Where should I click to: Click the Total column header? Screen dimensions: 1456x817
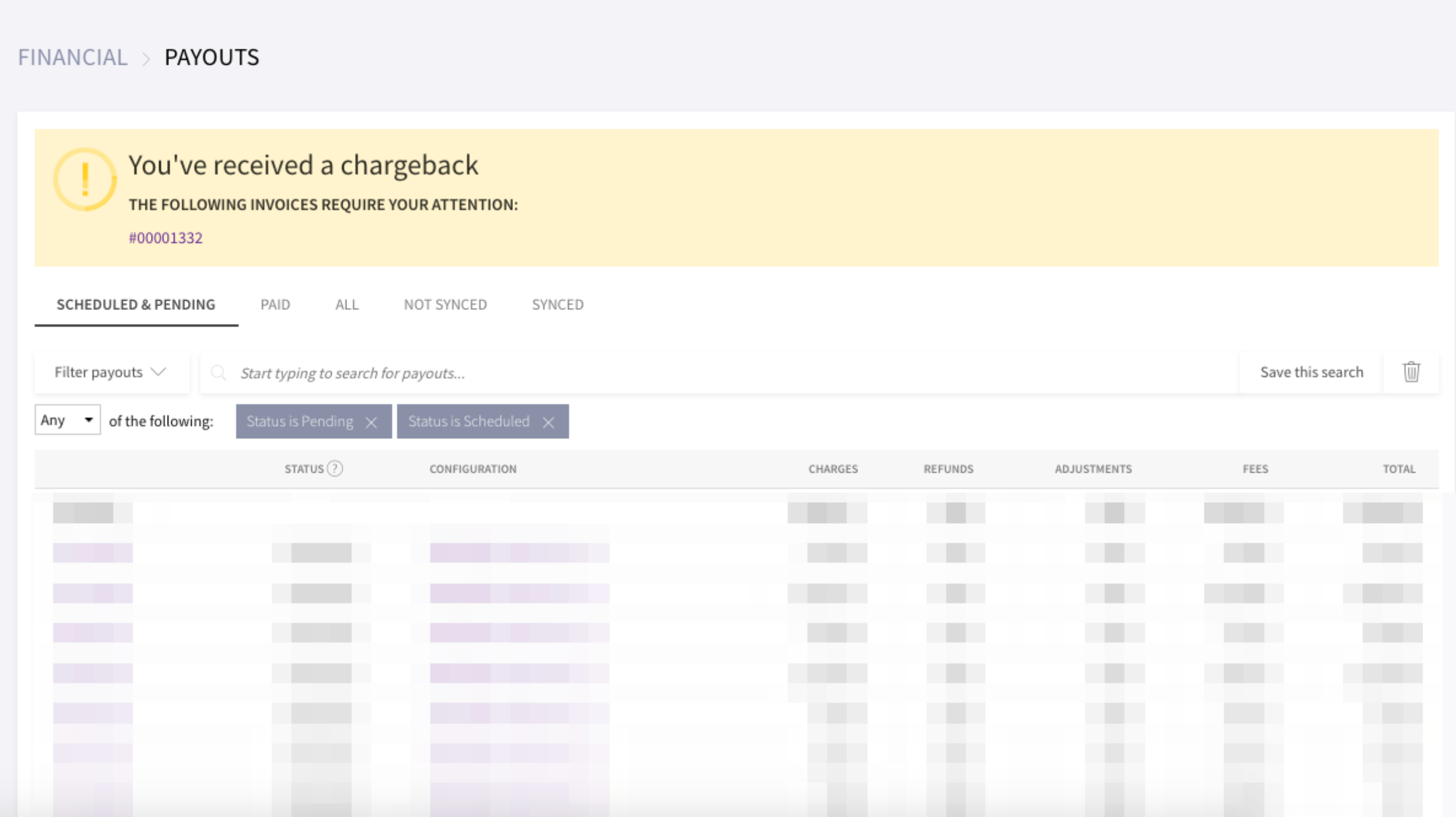point(1399,469)
